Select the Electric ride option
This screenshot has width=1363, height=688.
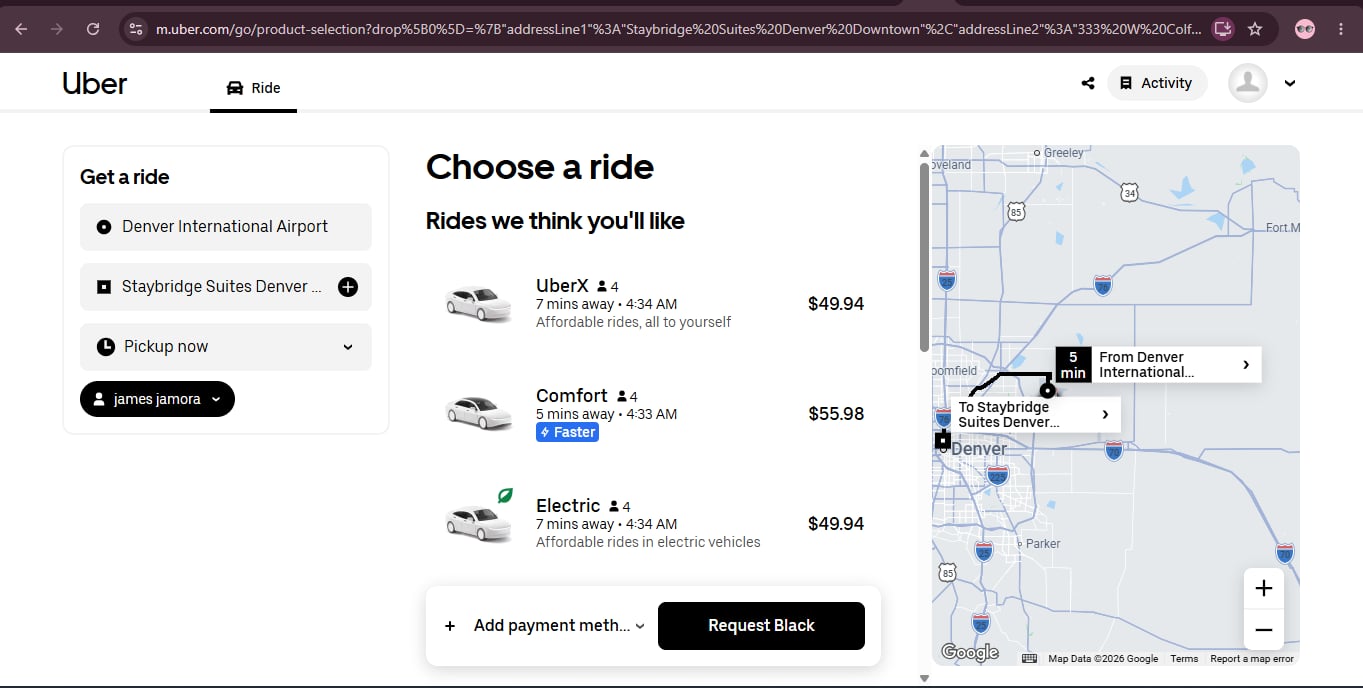(x=653, y=524)
